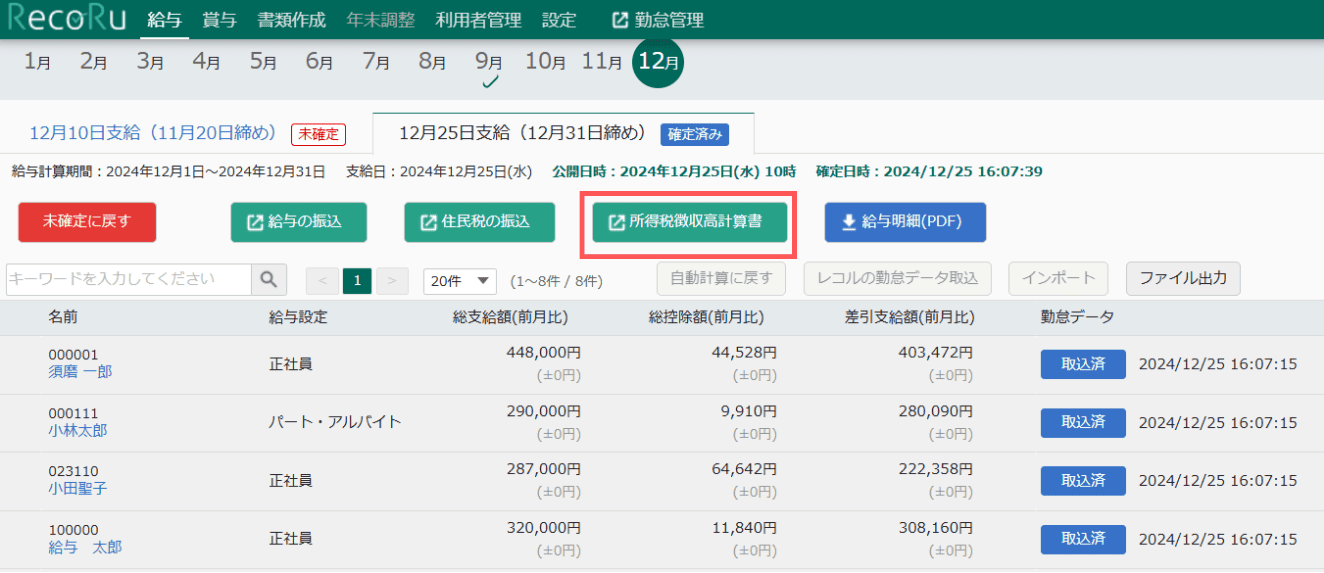Select the 6月 month
Image resolution: width=1324 pixels, height=573 pixels.
coord(319,62)
